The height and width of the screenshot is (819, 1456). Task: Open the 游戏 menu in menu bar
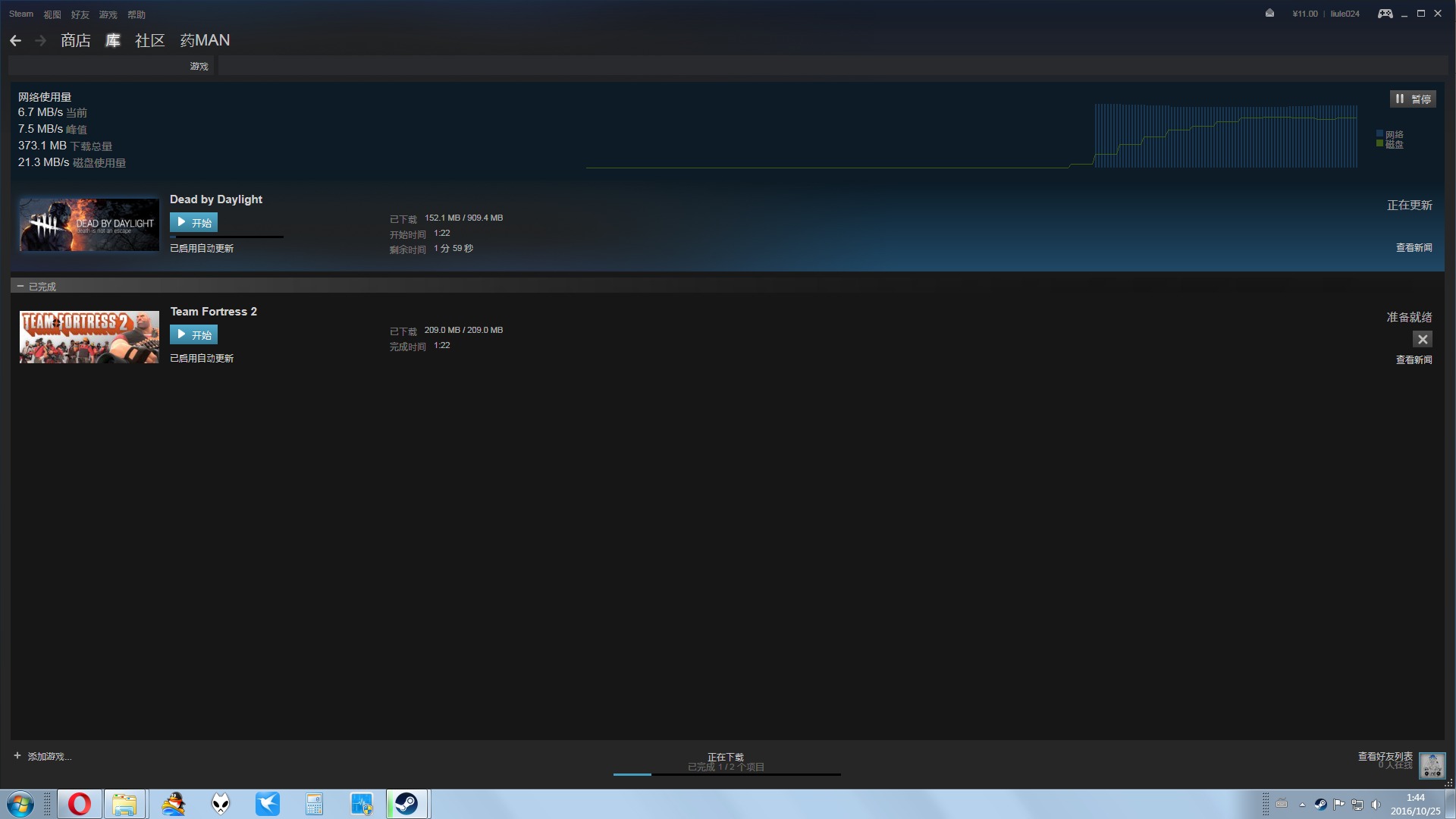[x=108, y=14]
